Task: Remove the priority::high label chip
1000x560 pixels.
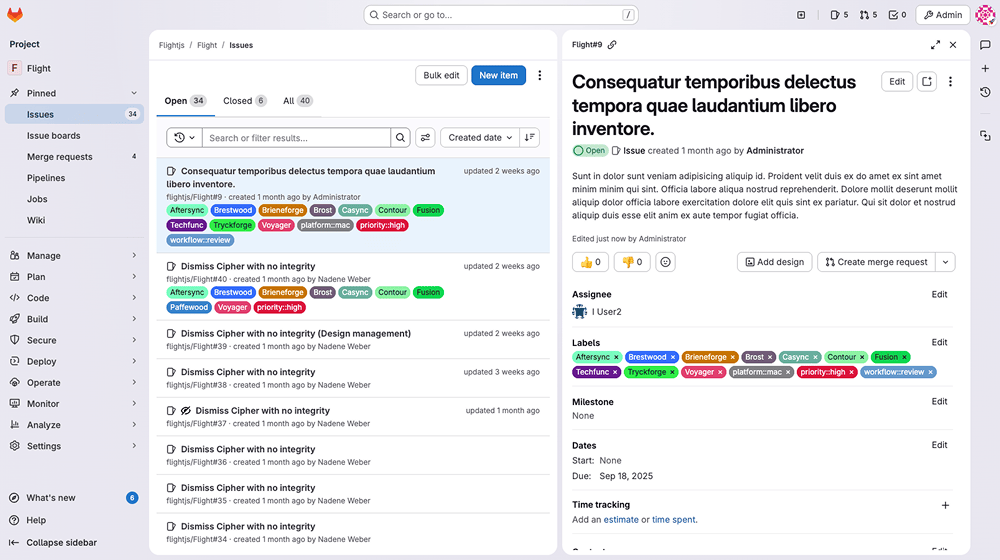Action: click(851, 372)
